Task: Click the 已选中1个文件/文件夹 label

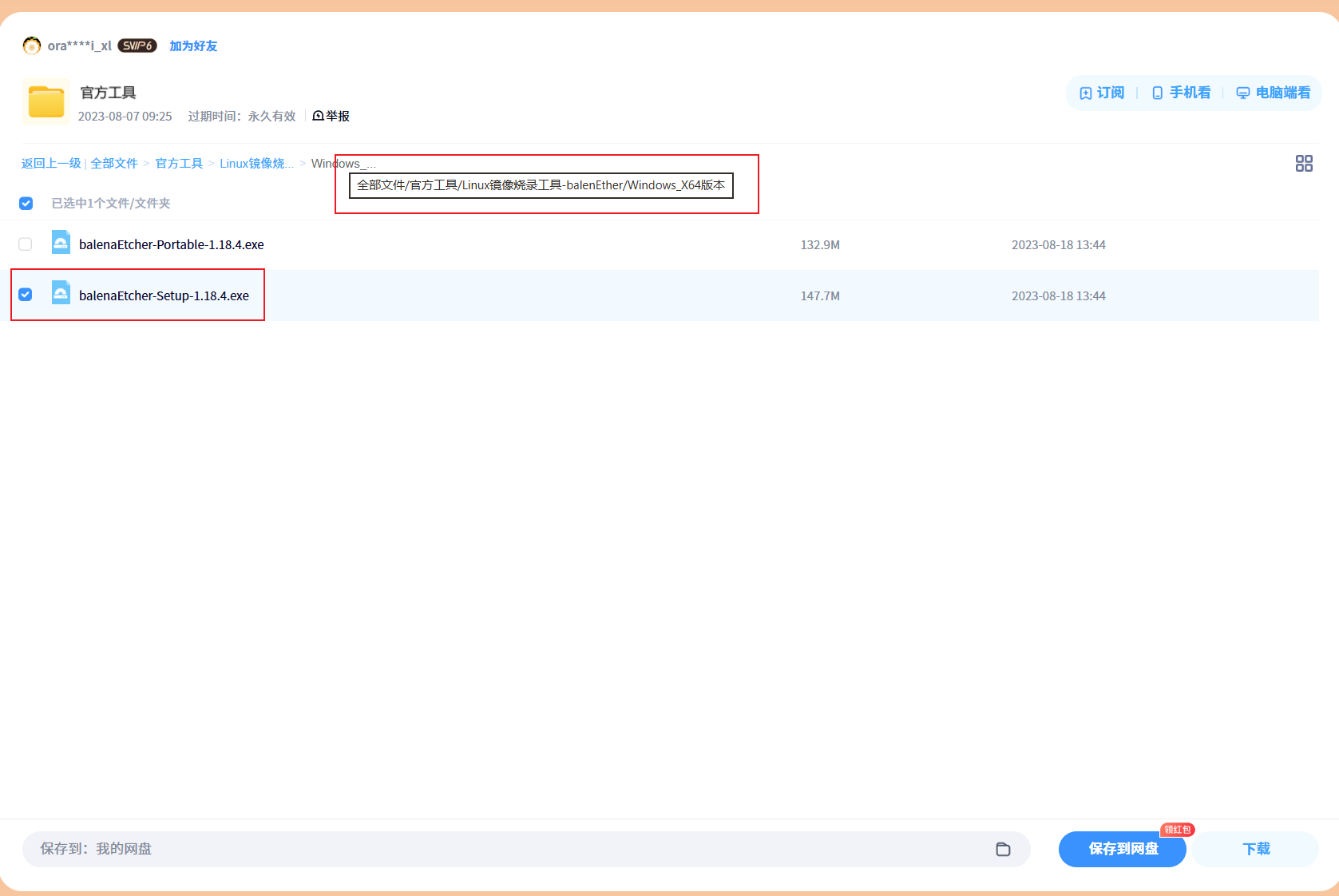Action: click(111, 204)
